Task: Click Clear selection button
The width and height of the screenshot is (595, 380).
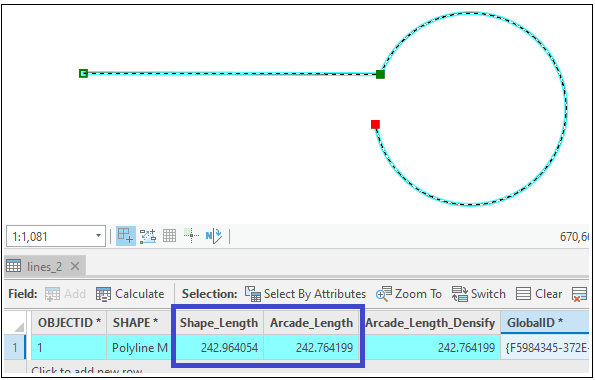Action: coord(539,294)
